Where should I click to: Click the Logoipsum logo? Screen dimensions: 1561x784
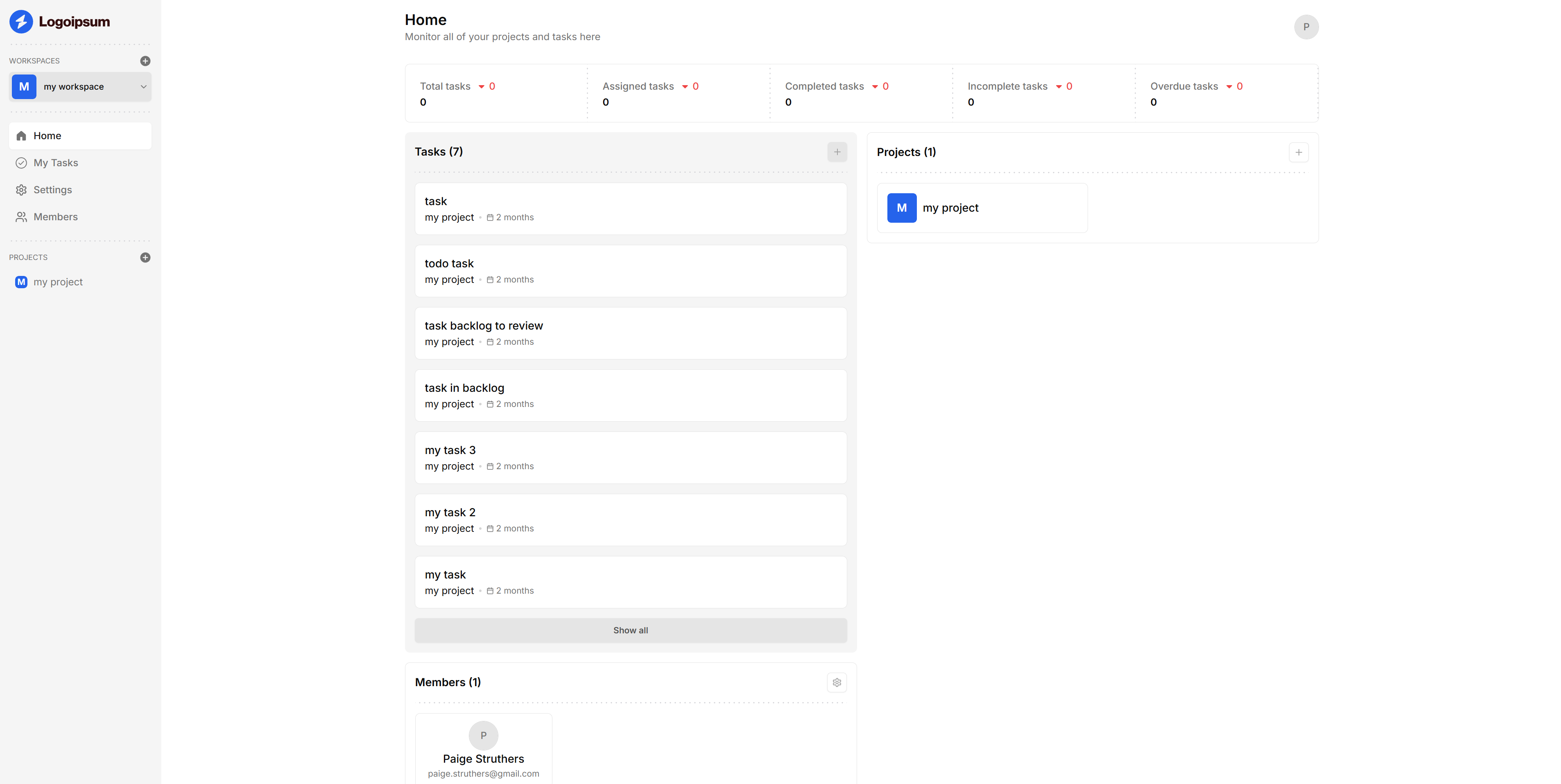pyautogui.click(x=59, y=22)
